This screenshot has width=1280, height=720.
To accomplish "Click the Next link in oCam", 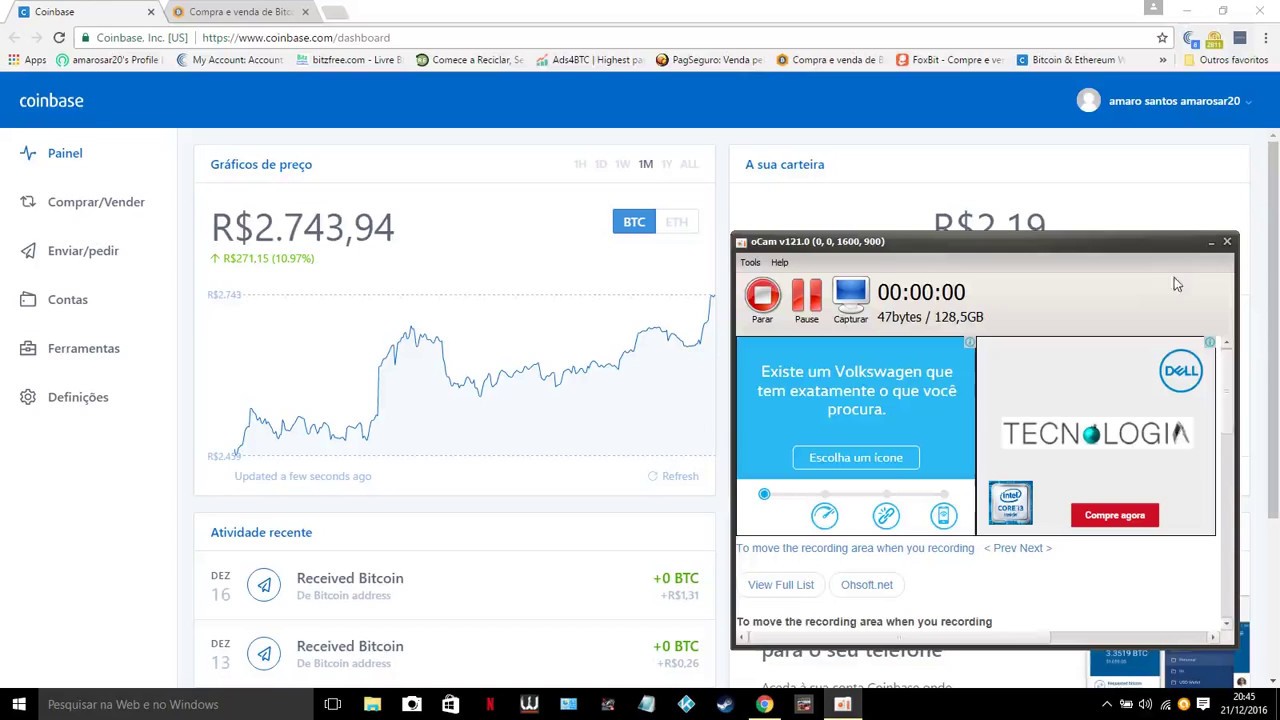I will click(1036, 548).
